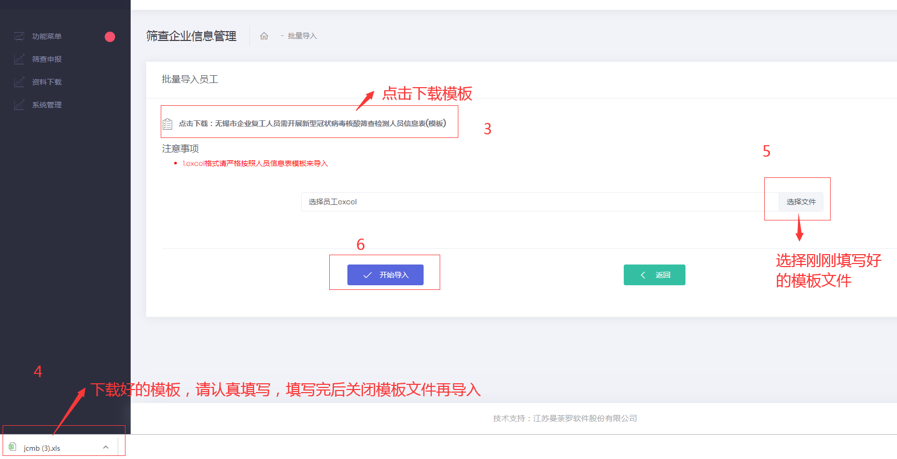Click the red dot beside 功能菜单
This screenshot has height=459, width=897.
coord(110,37)
